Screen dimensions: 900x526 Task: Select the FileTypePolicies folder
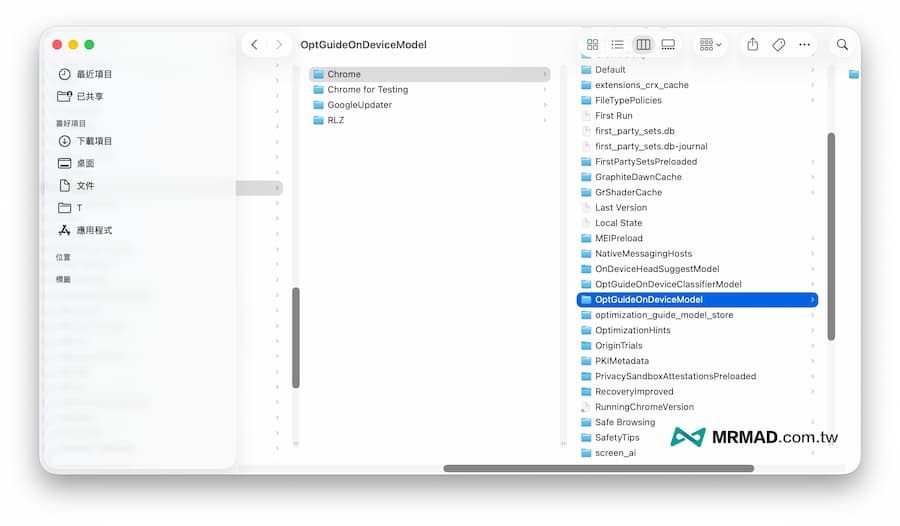pos(697,100)
